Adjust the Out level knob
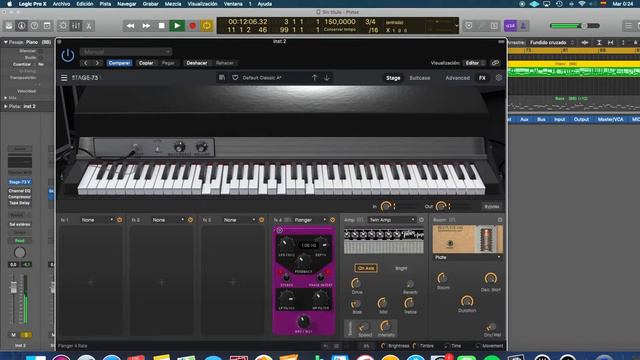Screen dimensions: 640x360 pyautogui.click(x=441, y=207)
